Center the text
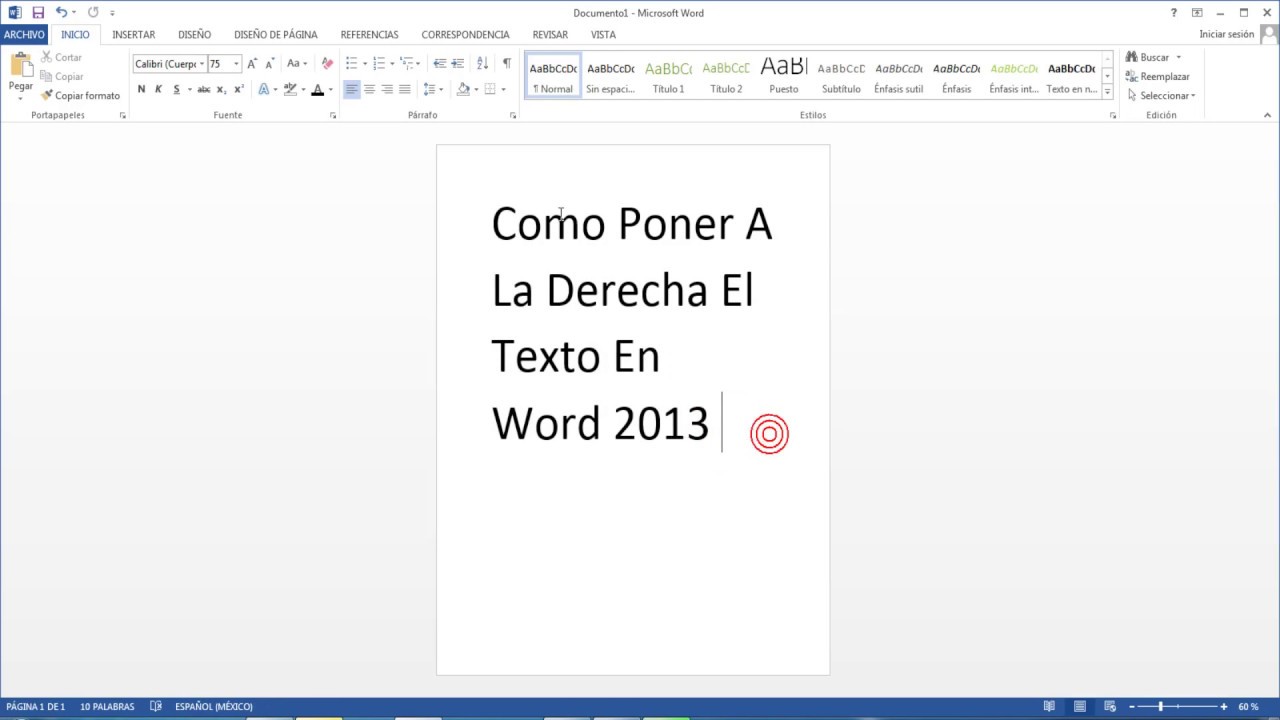The width and height of the screenshot is (1280, 720). point(369,89)
